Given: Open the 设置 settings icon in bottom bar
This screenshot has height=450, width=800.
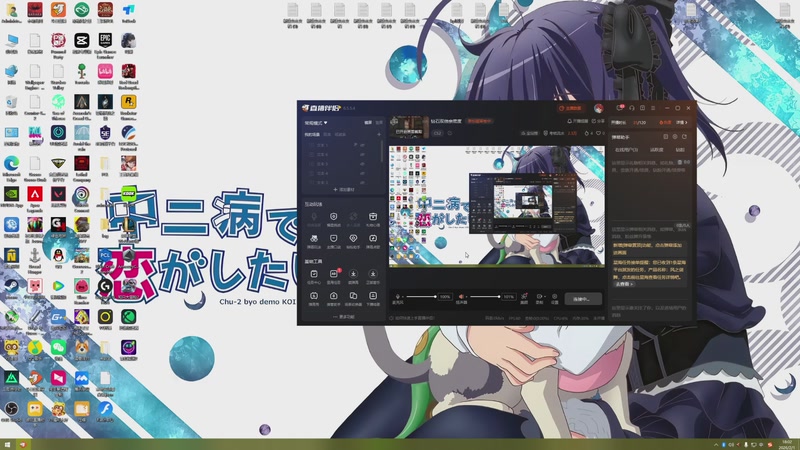Looking at the screenshot, I should click(x=555, y=298).
